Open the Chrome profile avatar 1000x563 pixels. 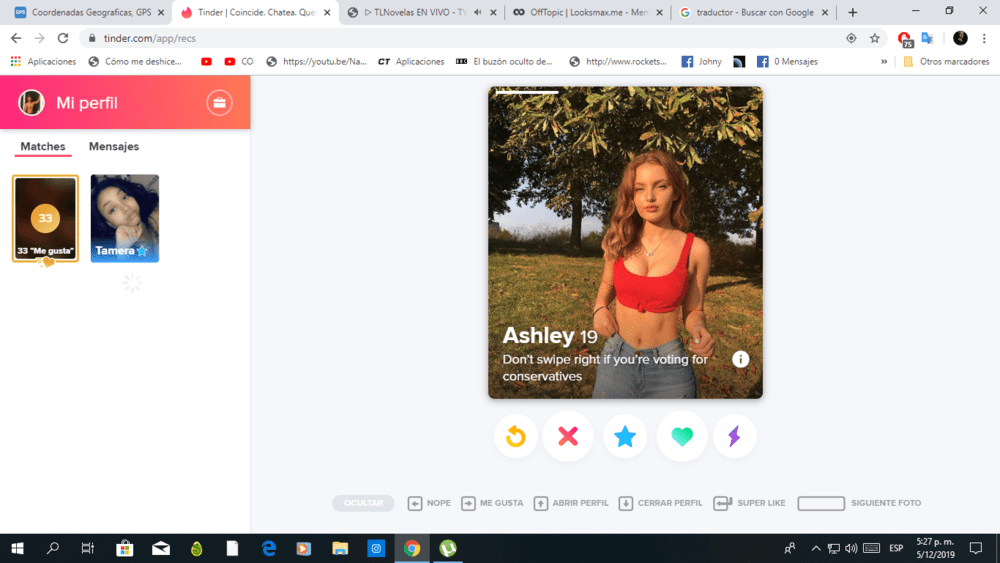tap(960, 38)
